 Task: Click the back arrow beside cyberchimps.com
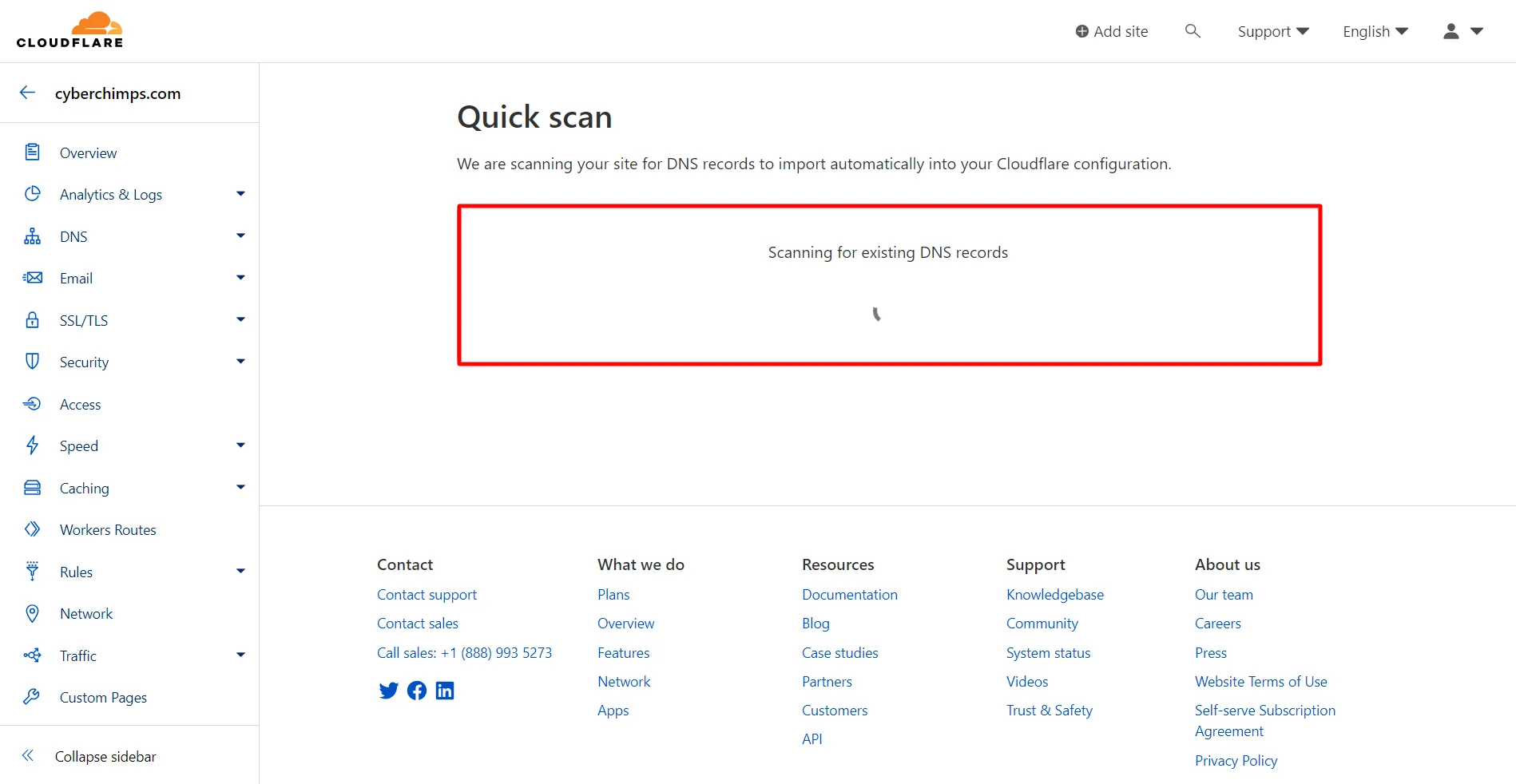[28, 93]
